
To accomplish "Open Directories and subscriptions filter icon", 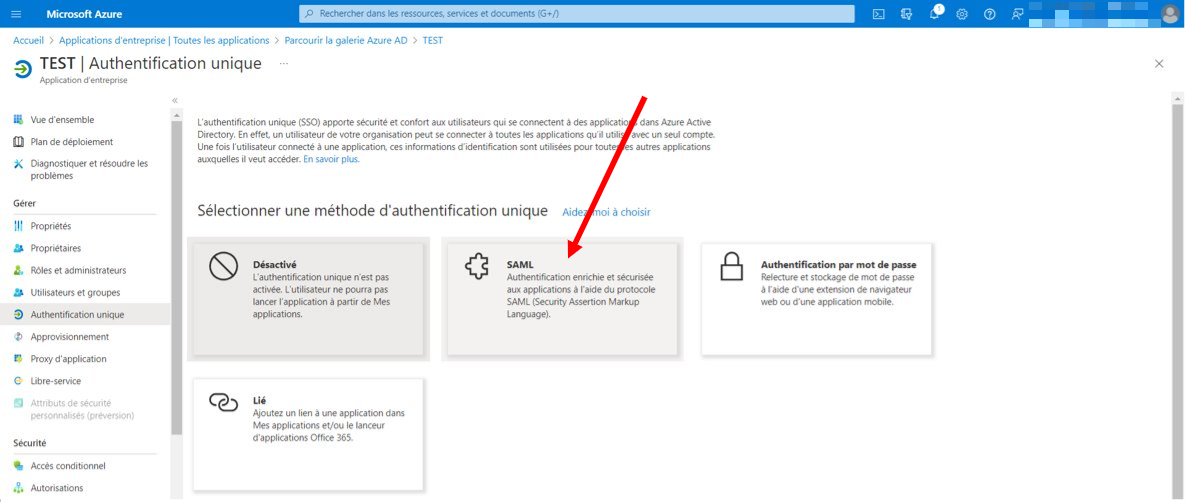I will (907, 14).
